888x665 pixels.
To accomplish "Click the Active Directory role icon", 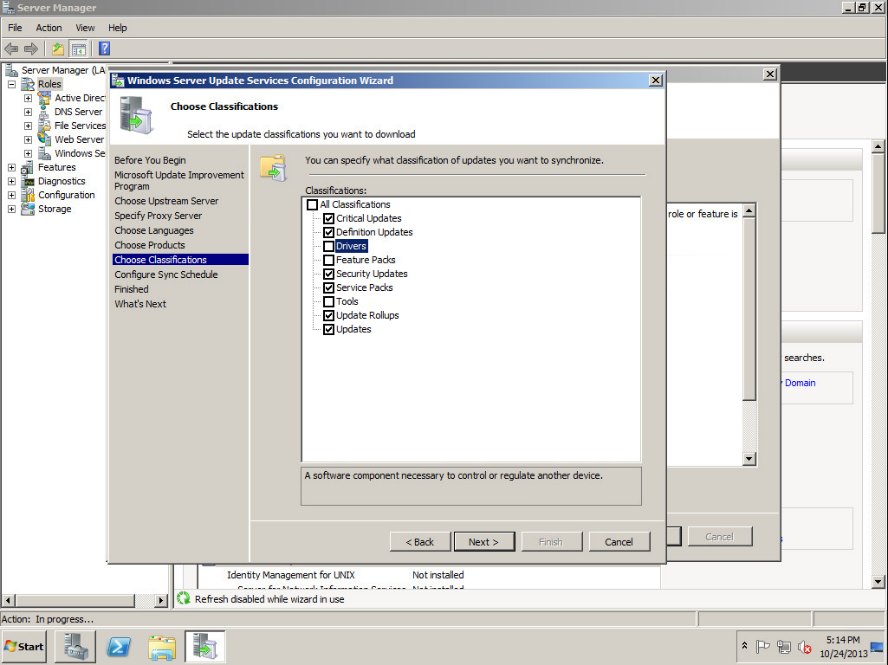I will 44,98.
